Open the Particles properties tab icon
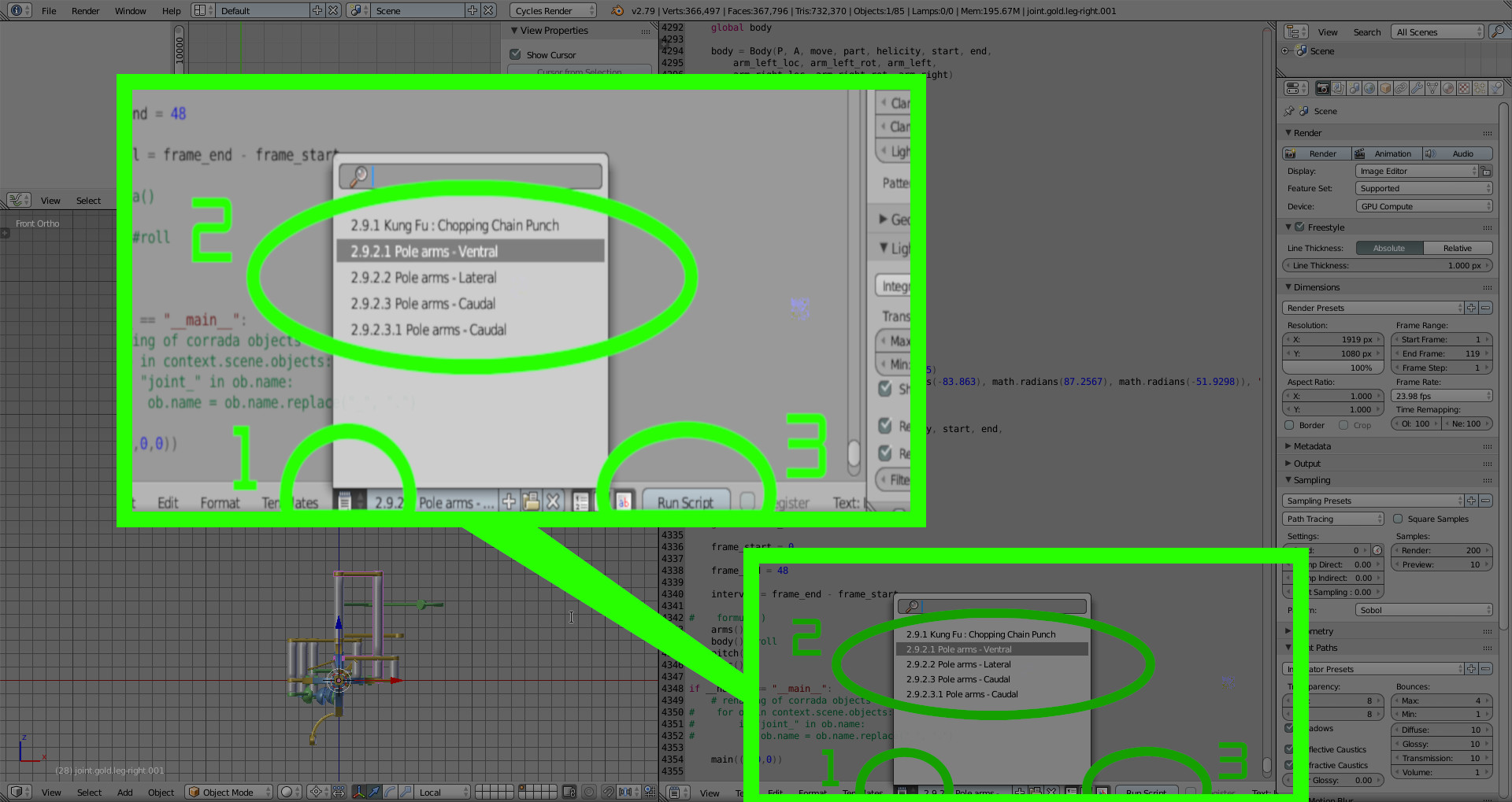Viewport: 1512px width, 802px height. [1480, 88]
